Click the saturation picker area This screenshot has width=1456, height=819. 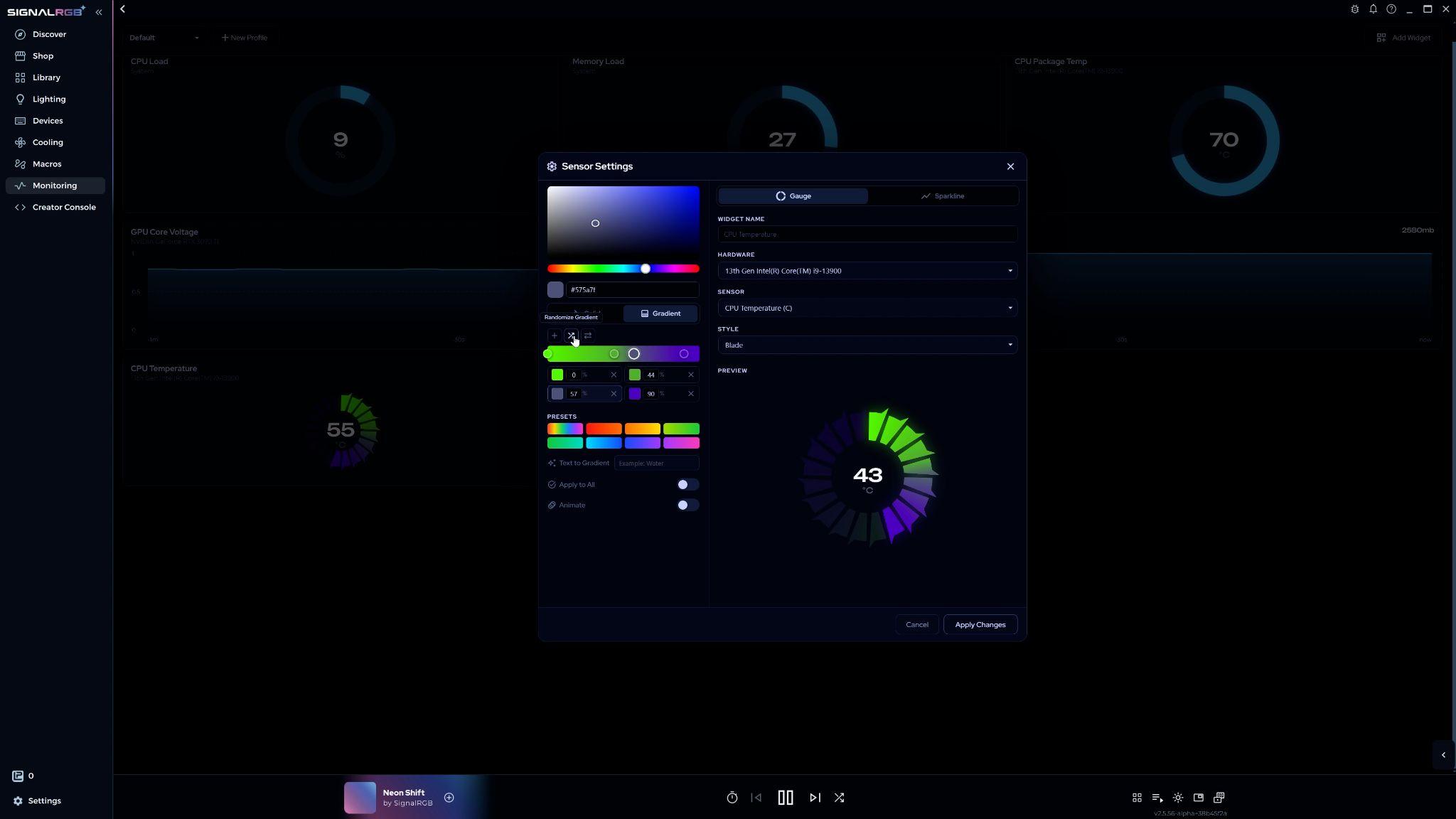pos(623,220)
